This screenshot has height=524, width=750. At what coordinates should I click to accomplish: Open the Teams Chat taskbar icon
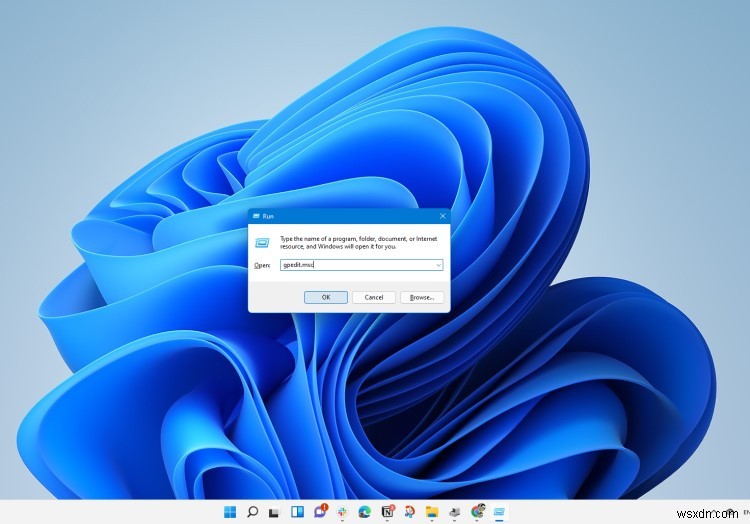320,512
